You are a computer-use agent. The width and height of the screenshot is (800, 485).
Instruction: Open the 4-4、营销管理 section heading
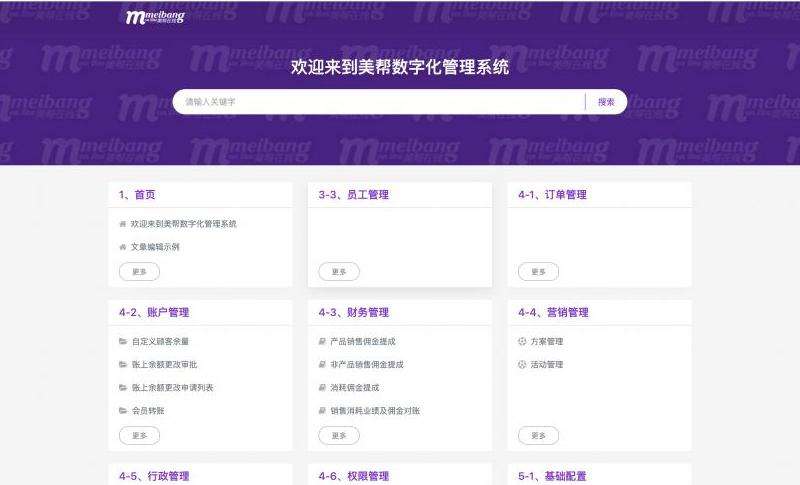(x=553, y=313)
